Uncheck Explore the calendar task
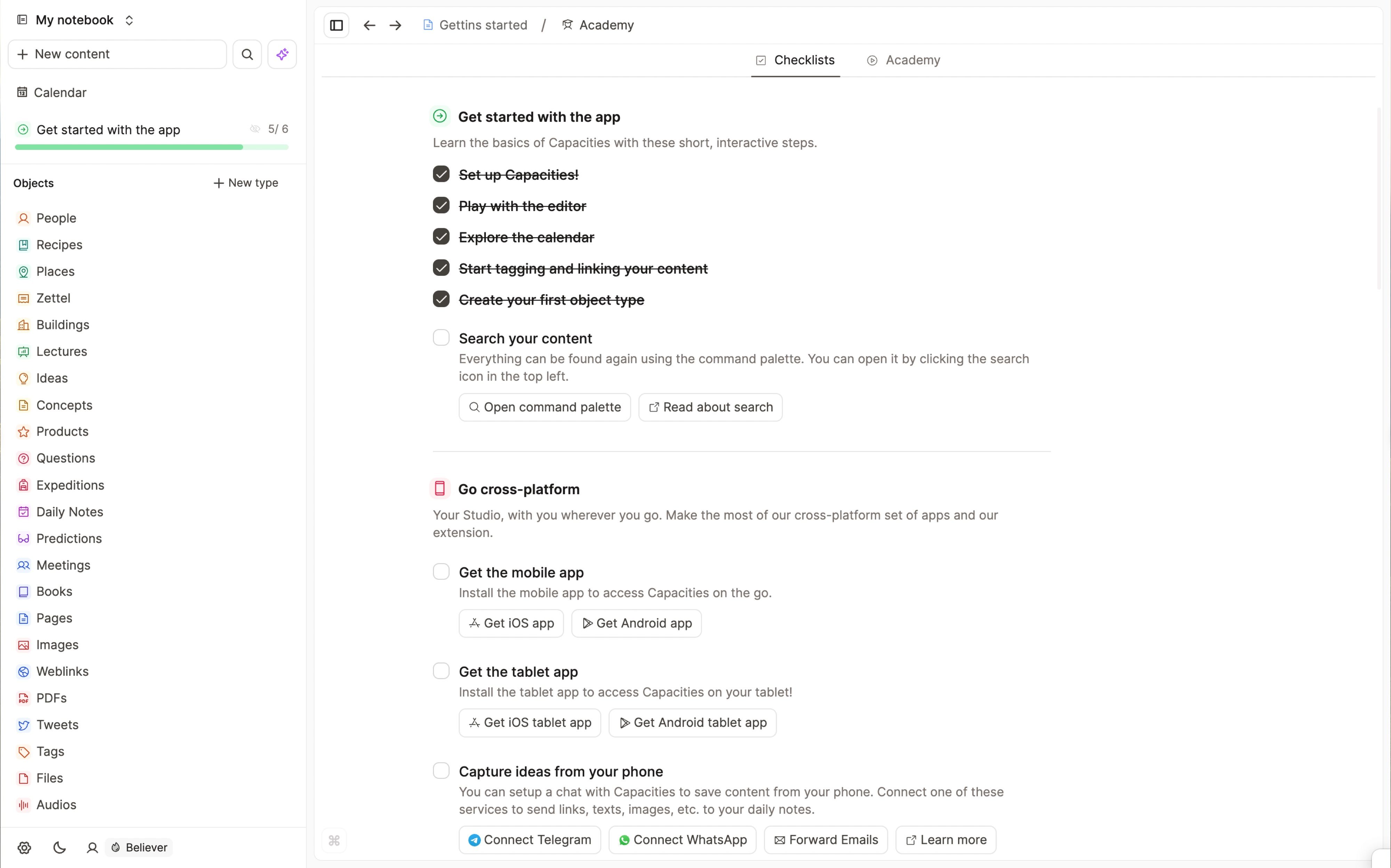This screenshot has height=868, width=1391. [x=441, y=236]
